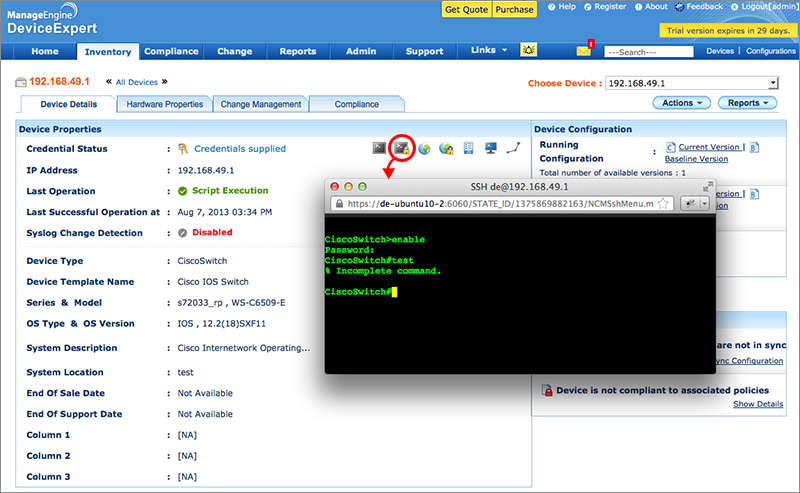
Task: Click the green check Script Execution status icon
Action: click(183, 191)
